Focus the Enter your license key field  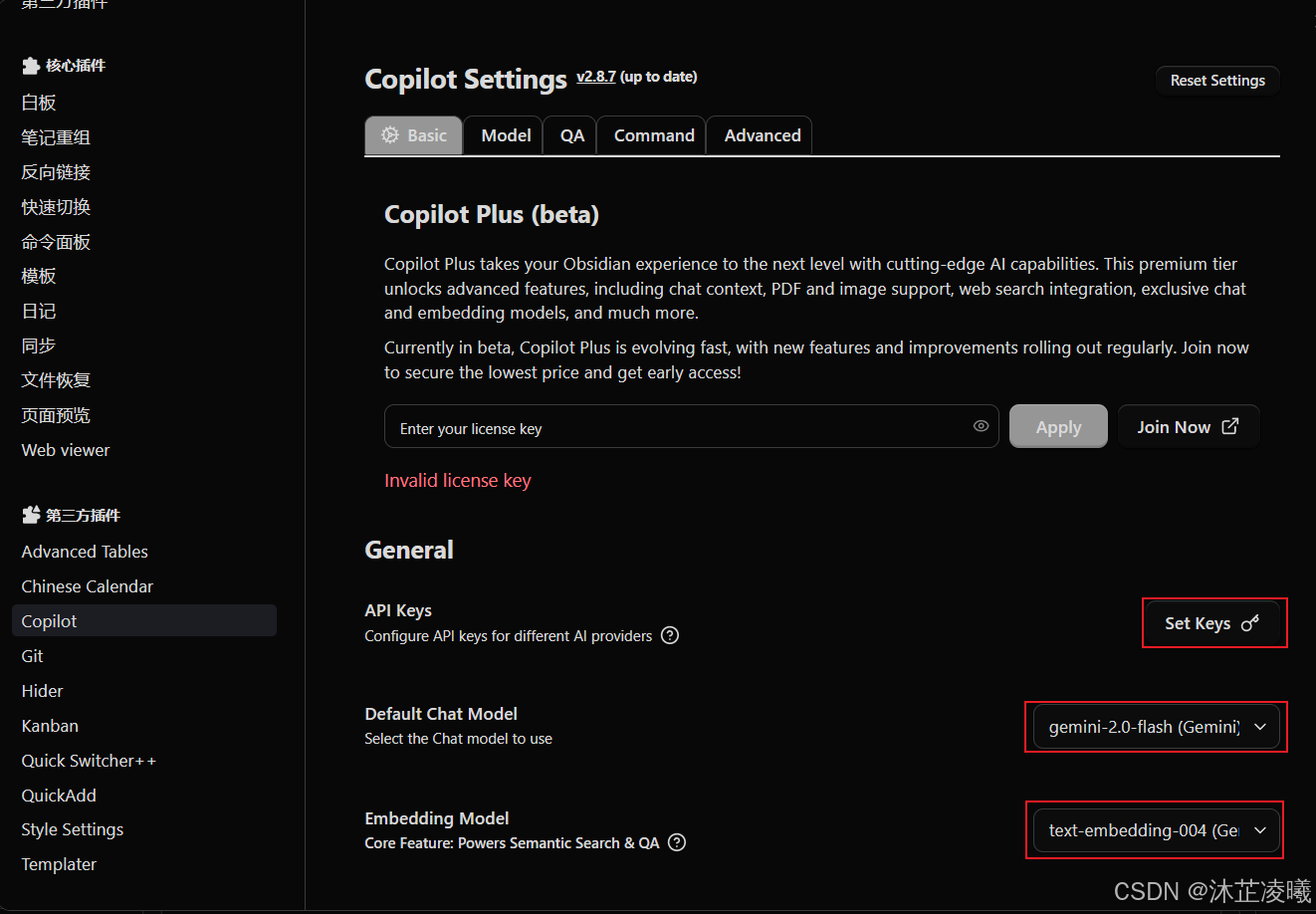691,426
